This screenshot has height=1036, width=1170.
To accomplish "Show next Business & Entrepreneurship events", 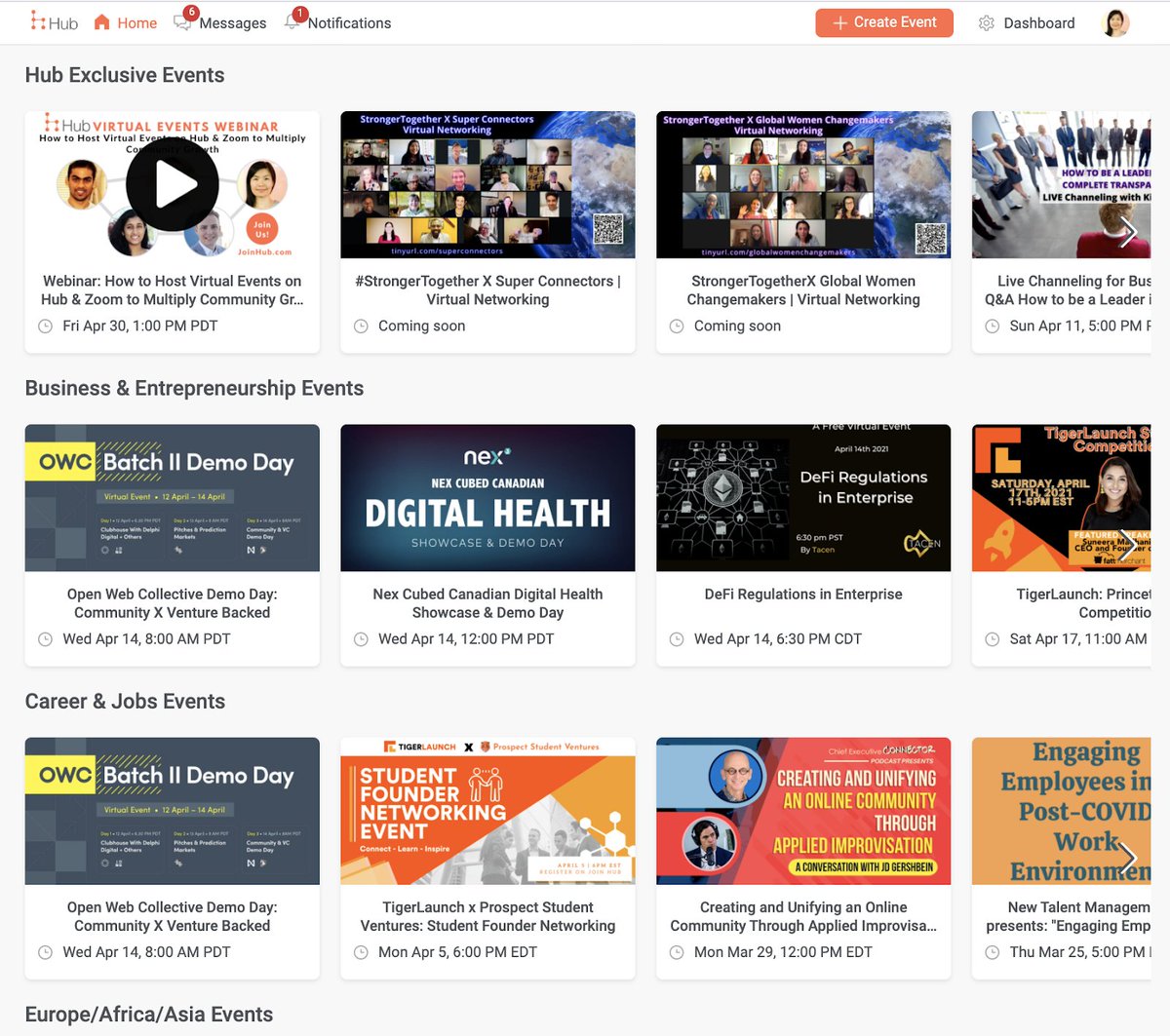I will pyautogui.click(x=1128, y=546).
